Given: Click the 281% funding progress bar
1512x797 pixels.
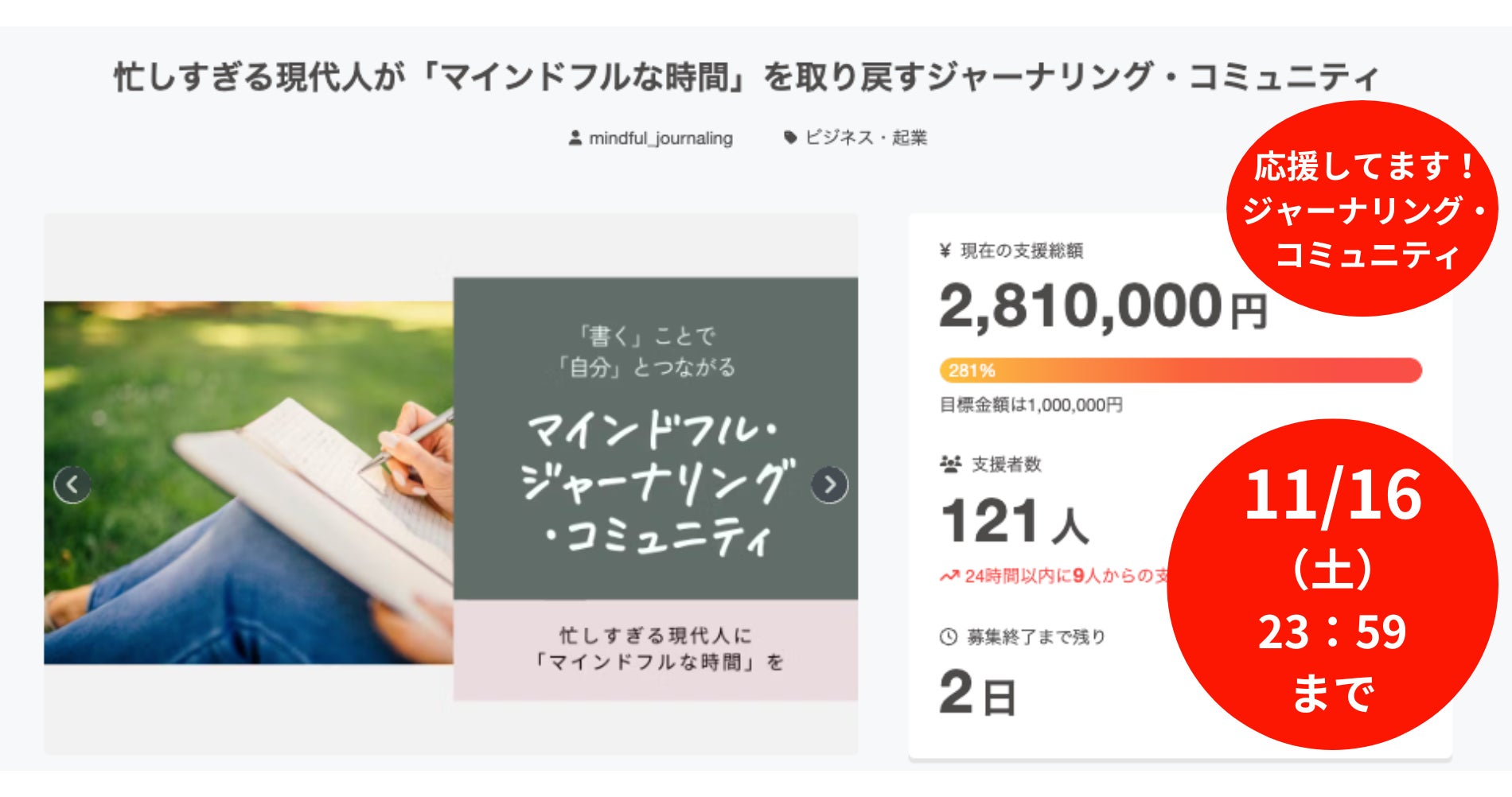Looking at the screenshot, I should pyautogui.click(x=1180, y=371).
